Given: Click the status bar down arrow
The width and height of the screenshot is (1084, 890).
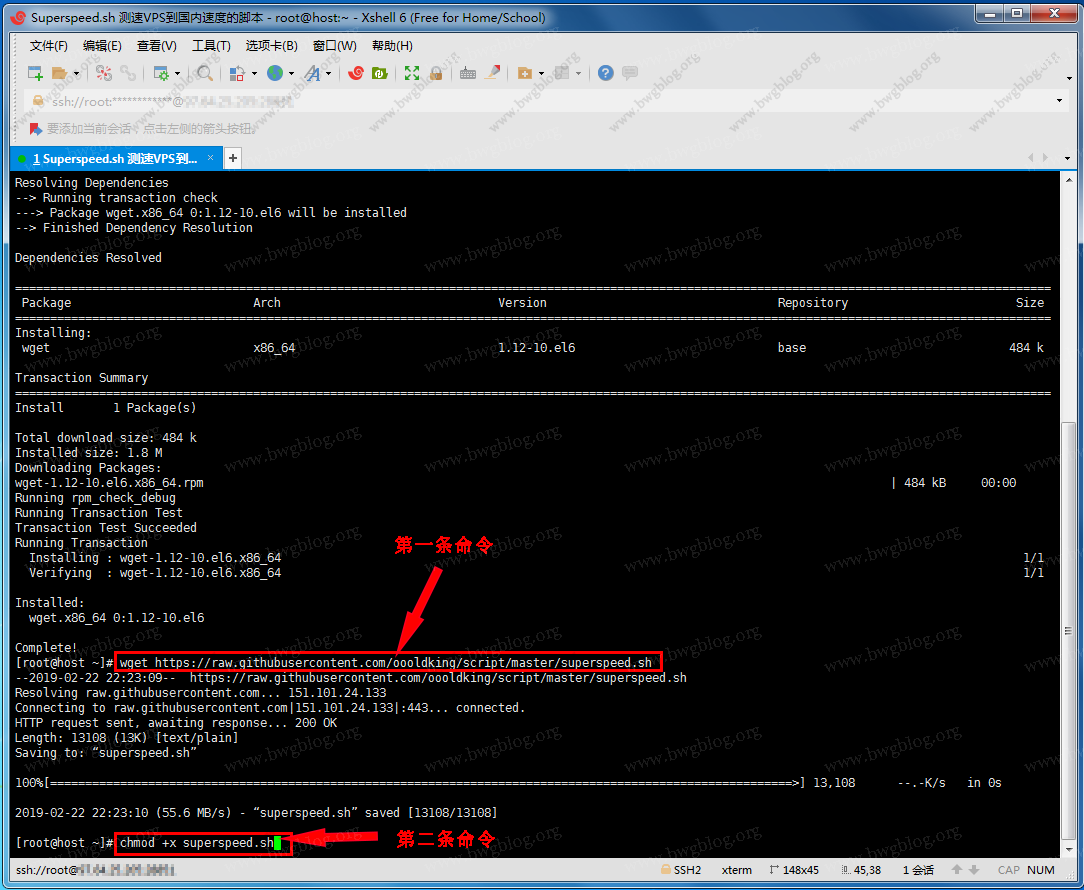Looking at the screenshot, I should [974, 870].
